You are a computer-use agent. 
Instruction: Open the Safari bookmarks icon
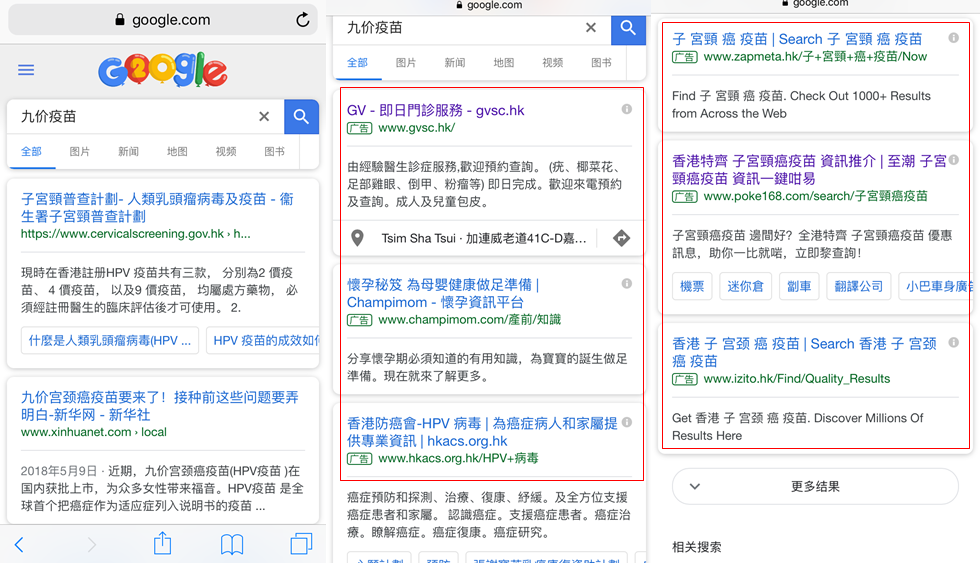click(x=232, y=545)
